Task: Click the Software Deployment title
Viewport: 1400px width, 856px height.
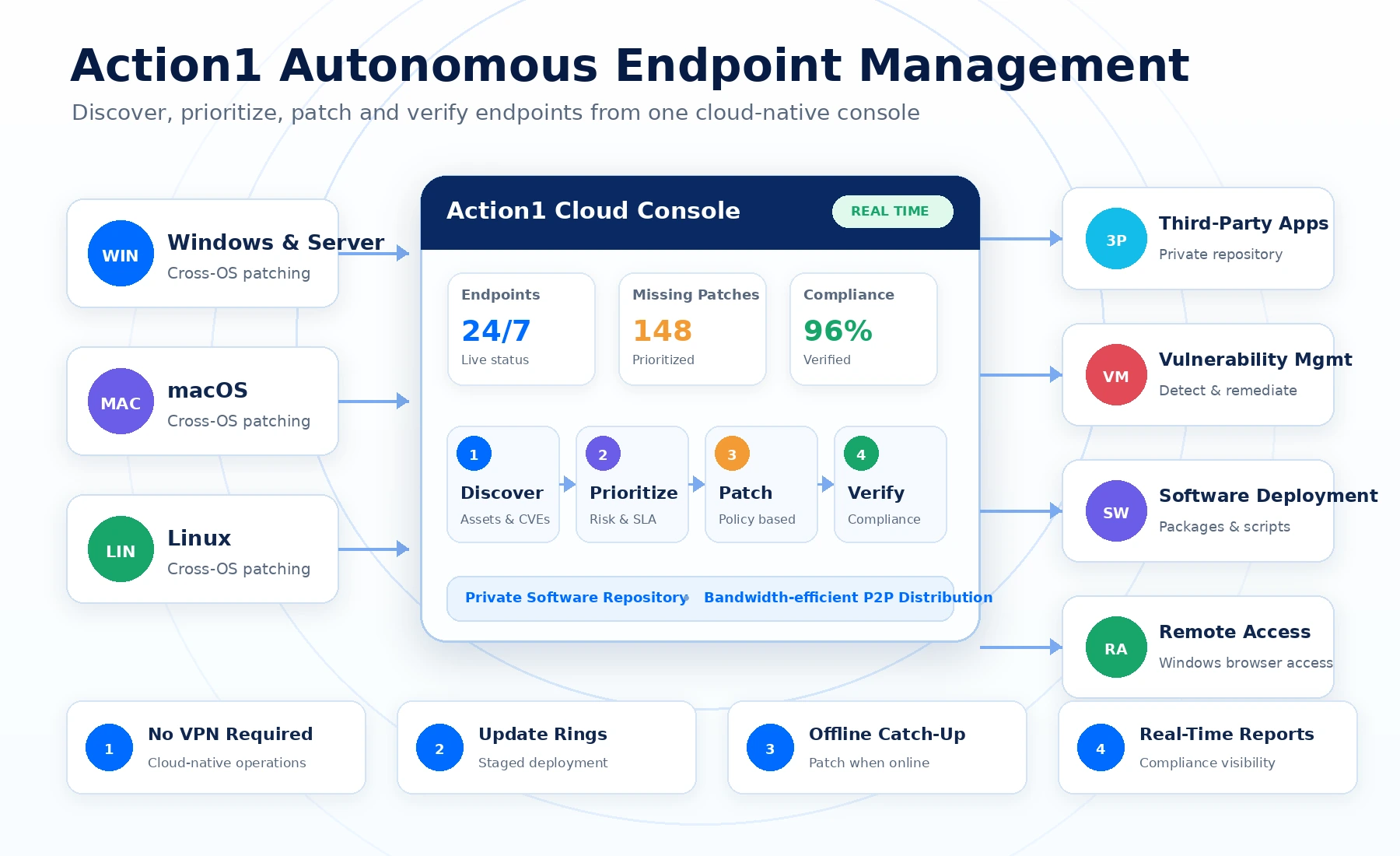Action: click(x=1268, y=496)
